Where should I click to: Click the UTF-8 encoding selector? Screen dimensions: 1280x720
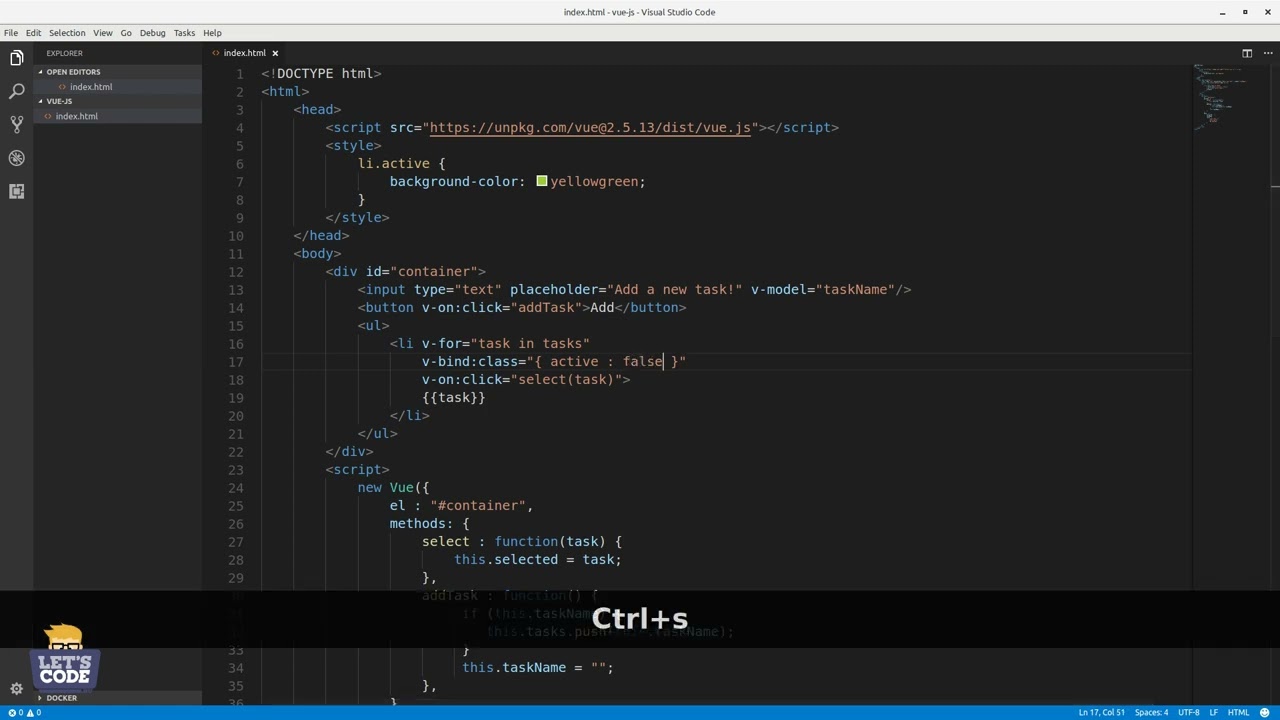[1188, 712]
